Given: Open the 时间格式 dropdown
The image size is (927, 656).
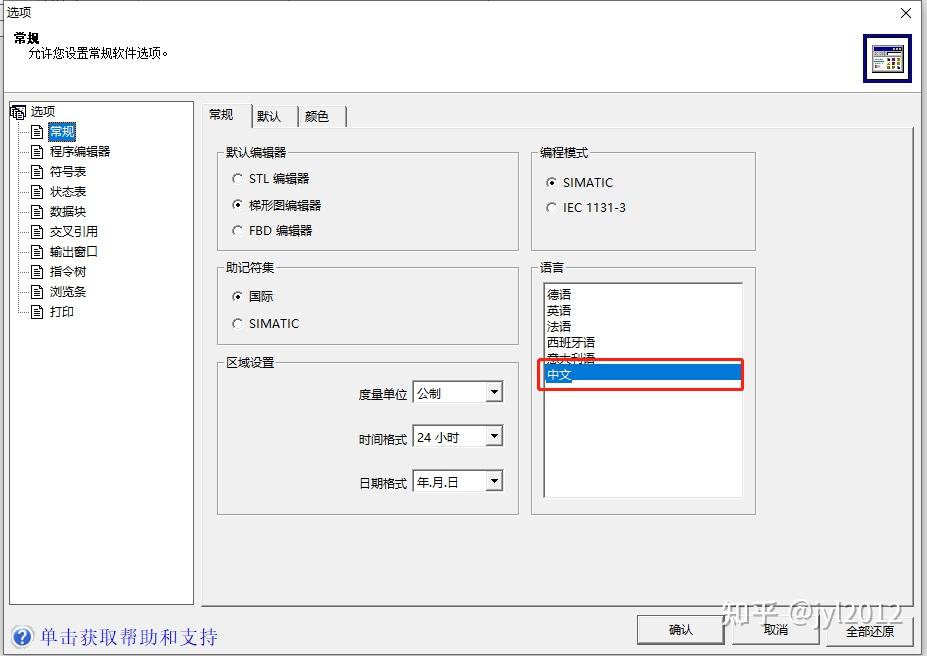Looking at the screenshot, I should (496, 436).
